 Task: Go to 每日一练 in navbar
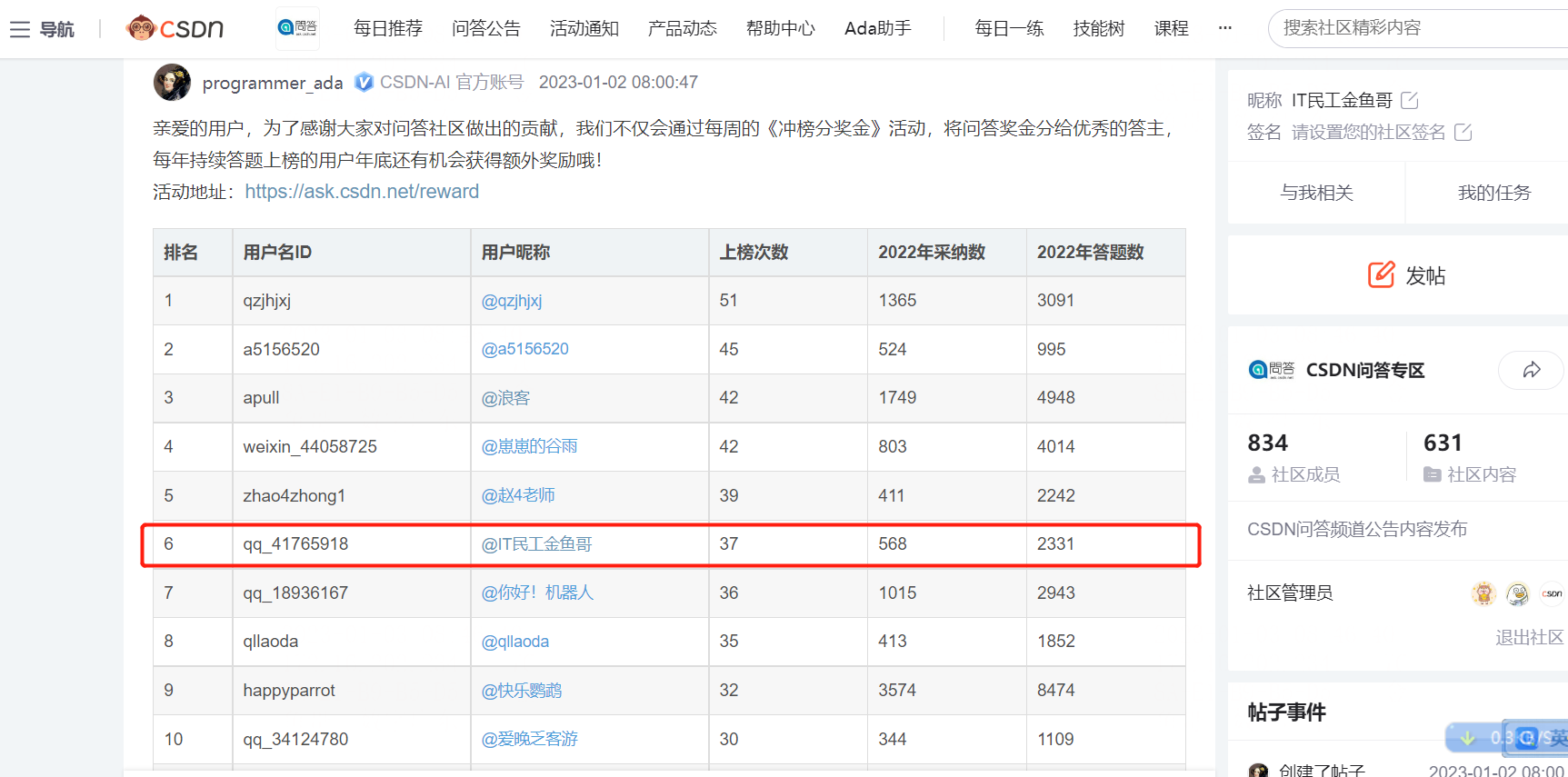pos(1009,28)
